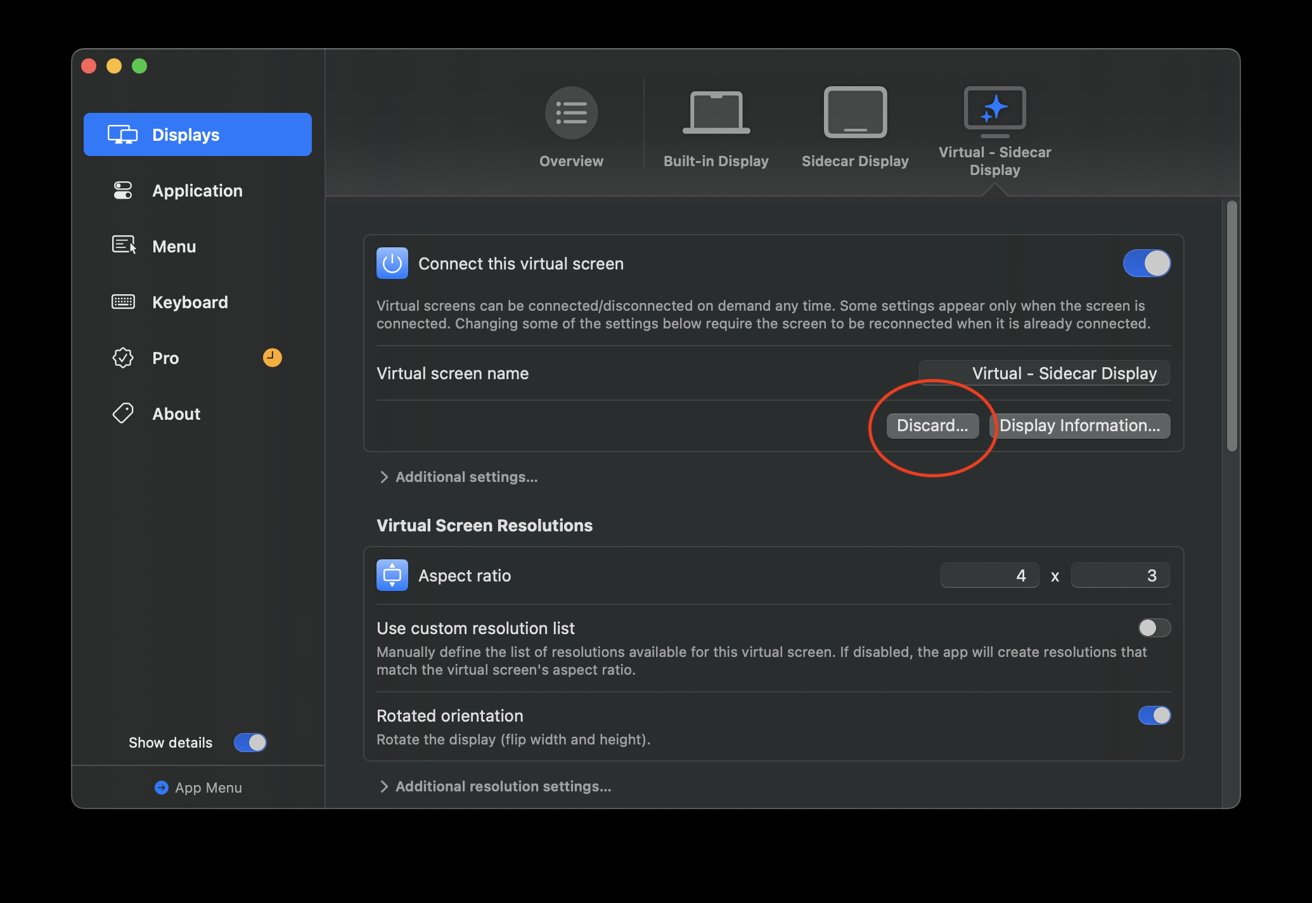Click the App Menu arrow icon
Viewport: 1312px width, 903px height.
[x=162, y=787]
